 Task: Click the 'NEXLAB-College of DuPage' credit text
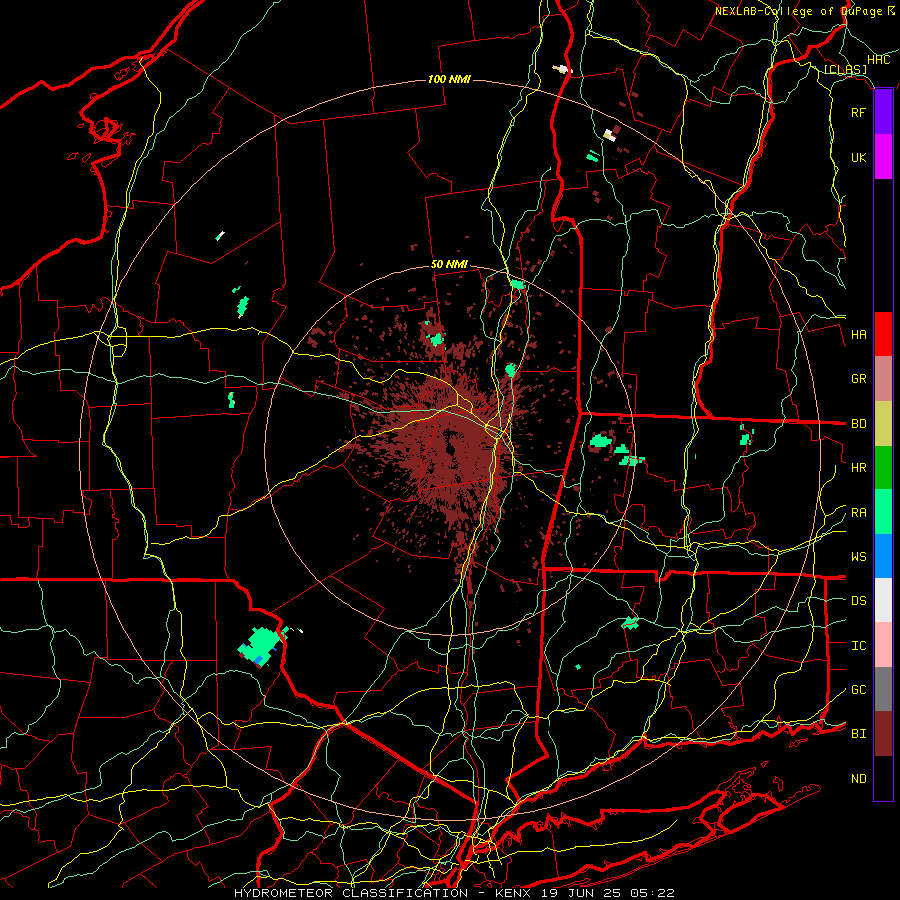(x=799, y=11)
